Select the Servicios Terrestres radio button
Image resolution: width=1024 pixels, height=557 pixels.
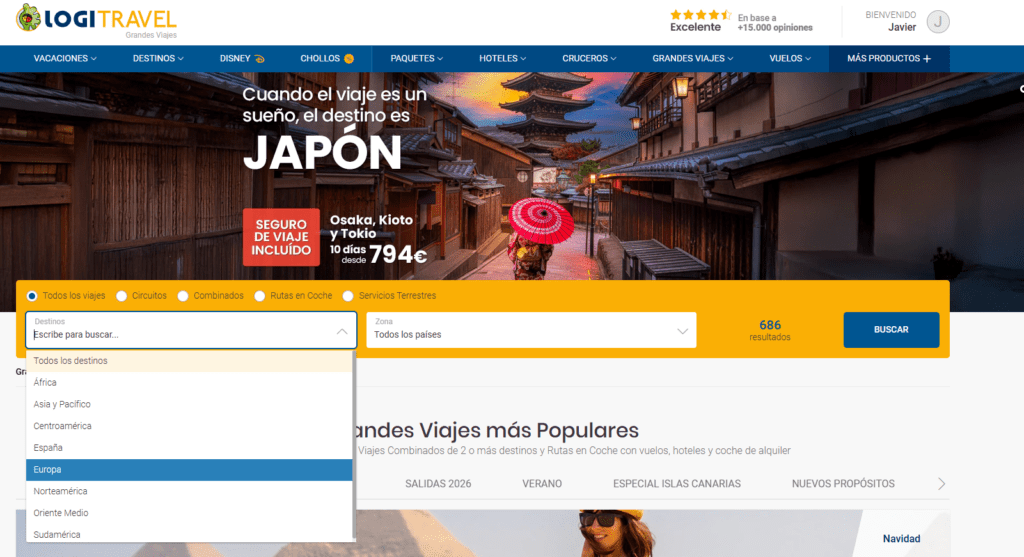tap(348, 296)
